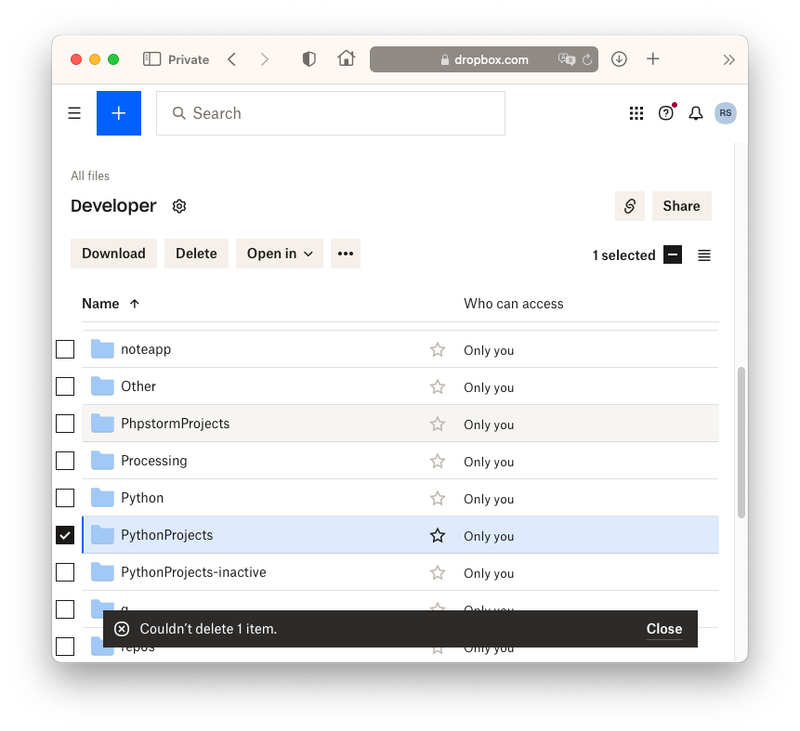Open the Python folder
Viewport: 800px width, 731px height.
tap(142, 498)
